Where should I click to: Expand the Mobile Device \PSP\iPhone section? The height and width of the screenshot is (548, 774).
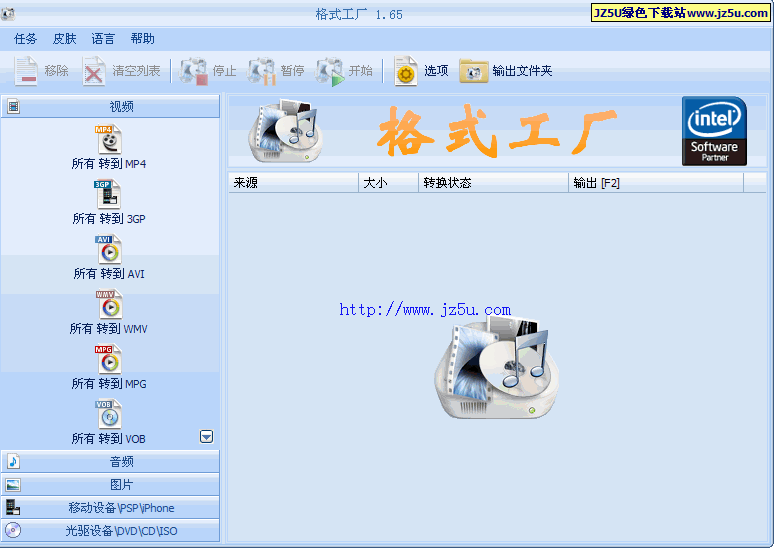coord(110,508)
